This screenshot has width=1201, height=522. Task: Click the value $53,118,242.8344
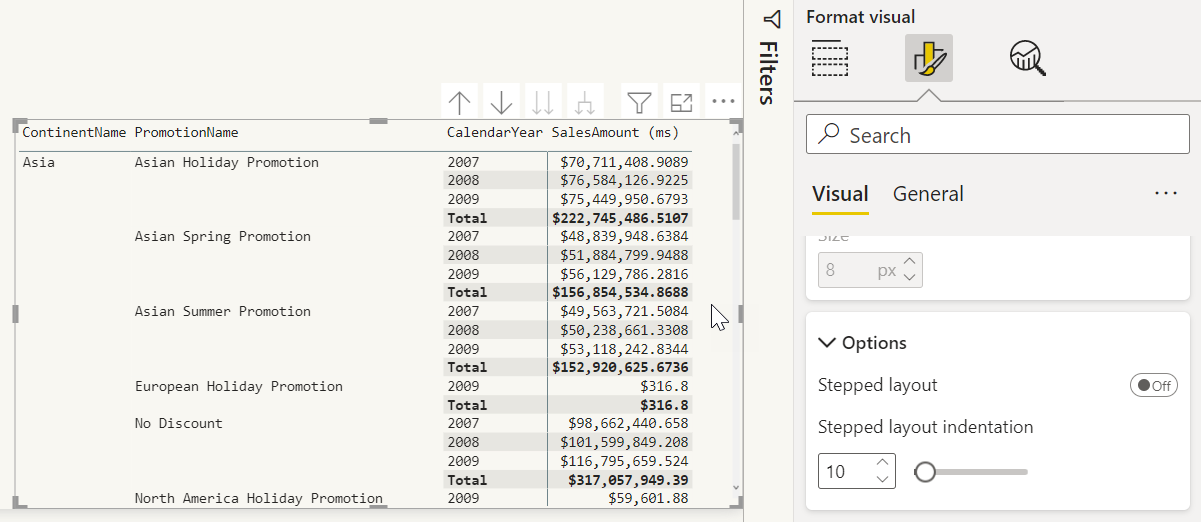624,349
